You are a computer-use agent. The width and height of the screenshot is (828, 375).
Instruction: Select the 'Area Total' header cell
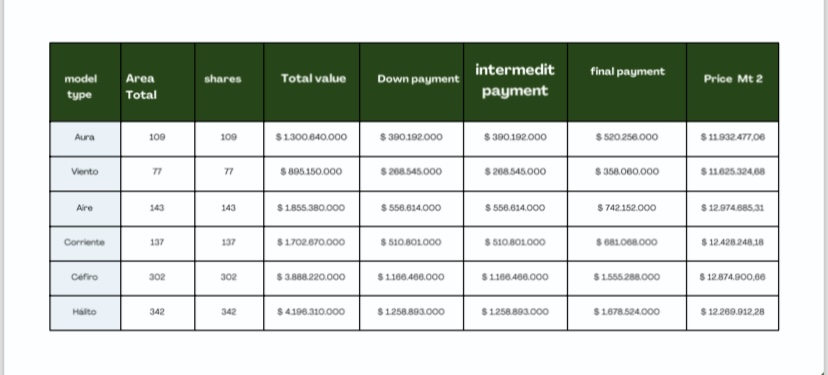(157, 82)
